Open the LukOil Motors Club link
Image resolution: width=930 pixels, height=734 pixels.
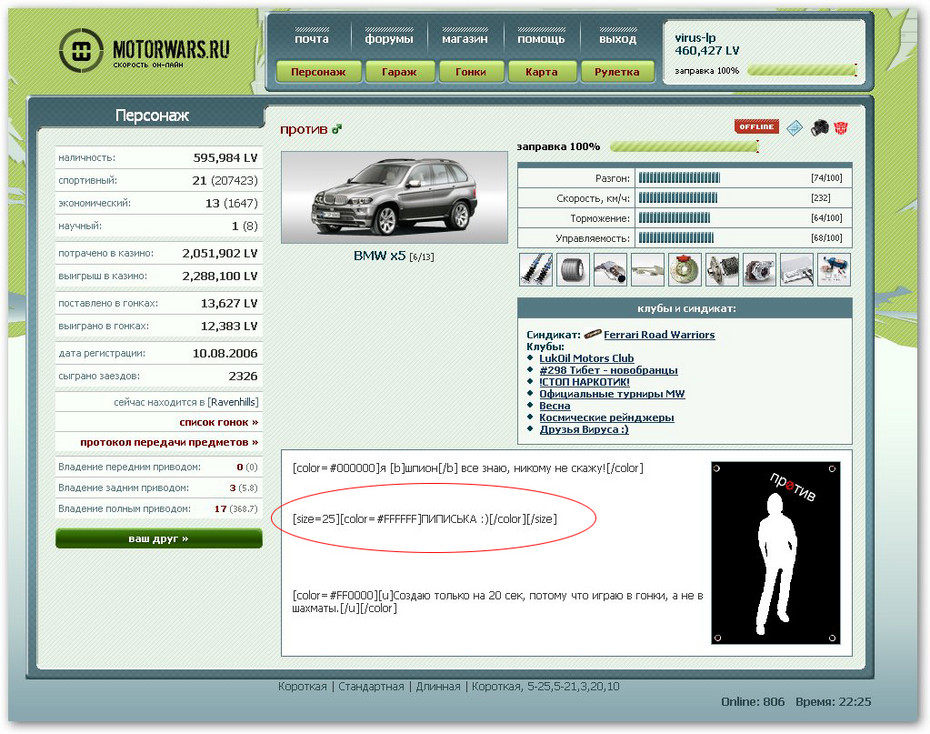(x=587, y=358)
